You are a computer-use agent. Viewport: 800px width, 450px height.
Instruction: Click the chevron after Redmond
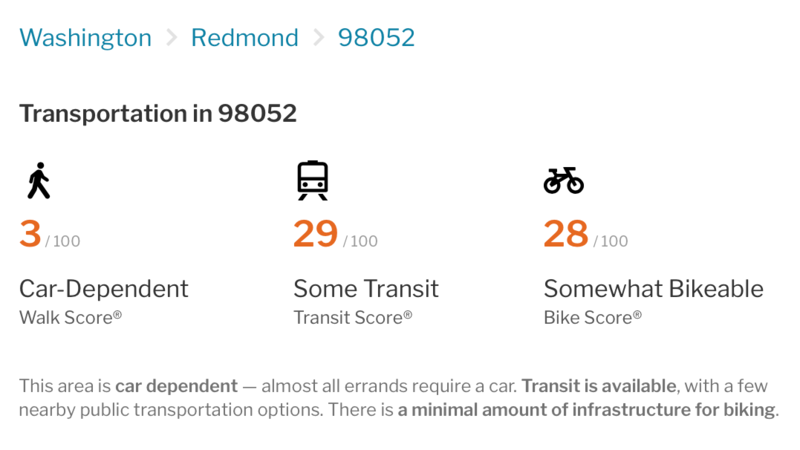point(318,38)
